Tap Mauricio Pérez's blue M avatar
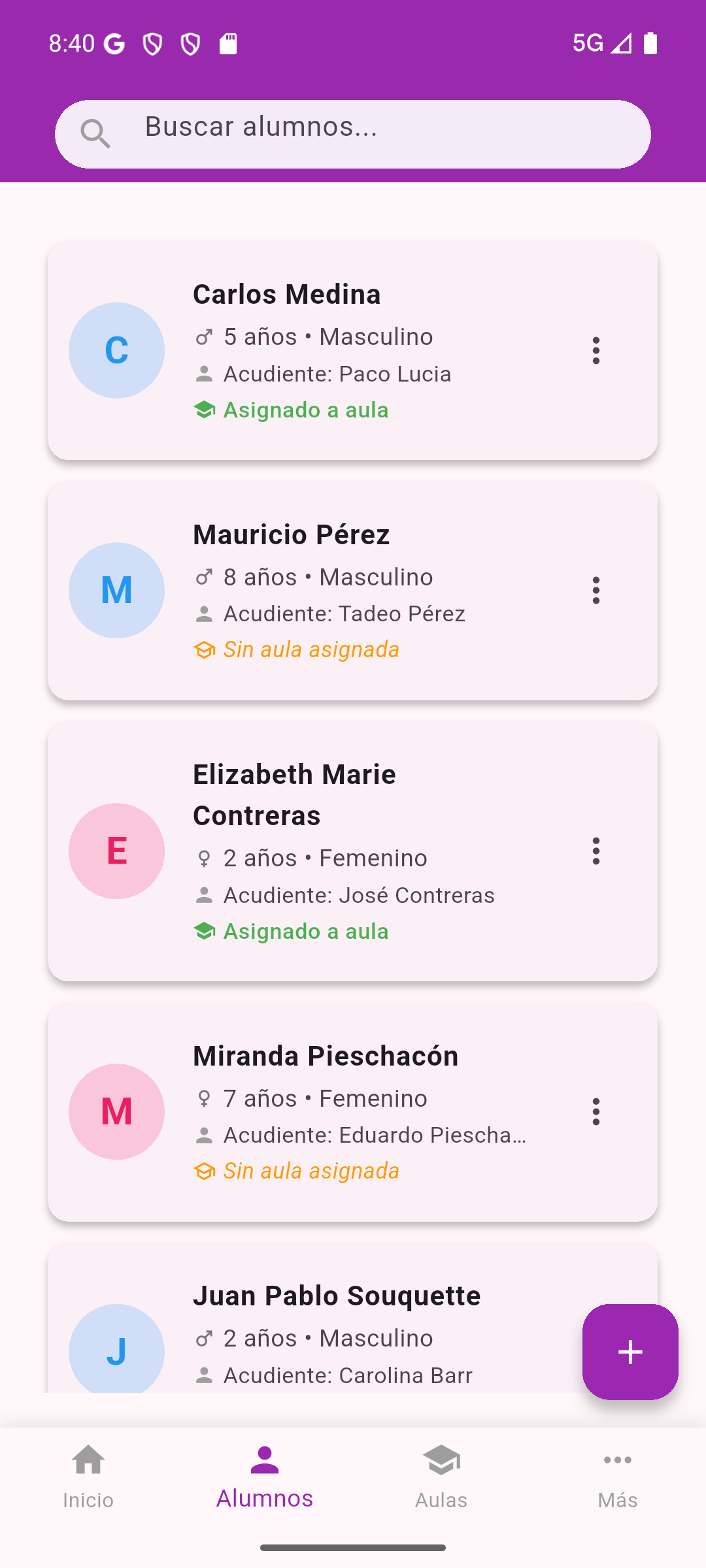The image size is (706, 1568). [x=116, y=591]
